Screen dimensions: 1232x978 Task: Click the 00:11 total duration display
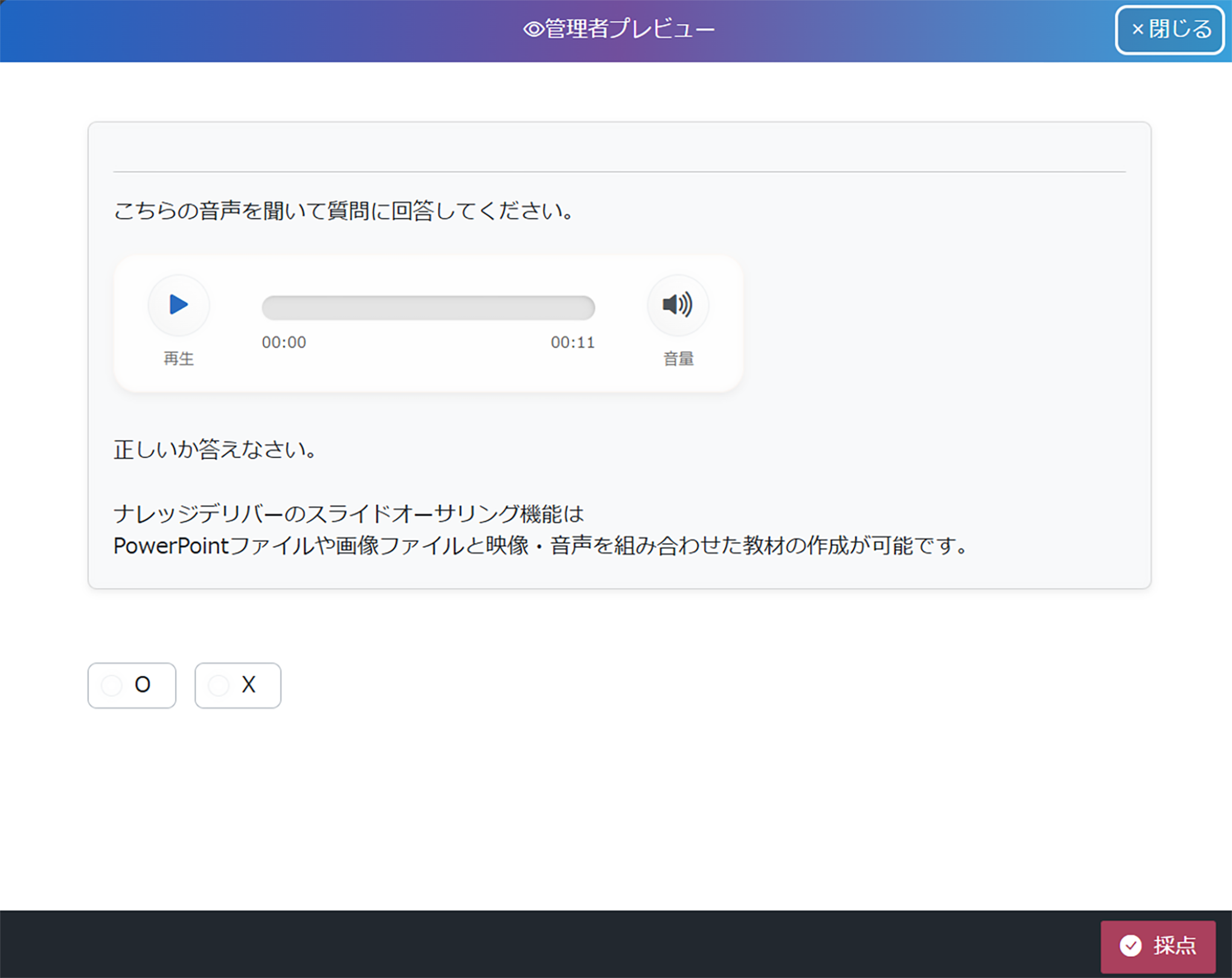573,343
